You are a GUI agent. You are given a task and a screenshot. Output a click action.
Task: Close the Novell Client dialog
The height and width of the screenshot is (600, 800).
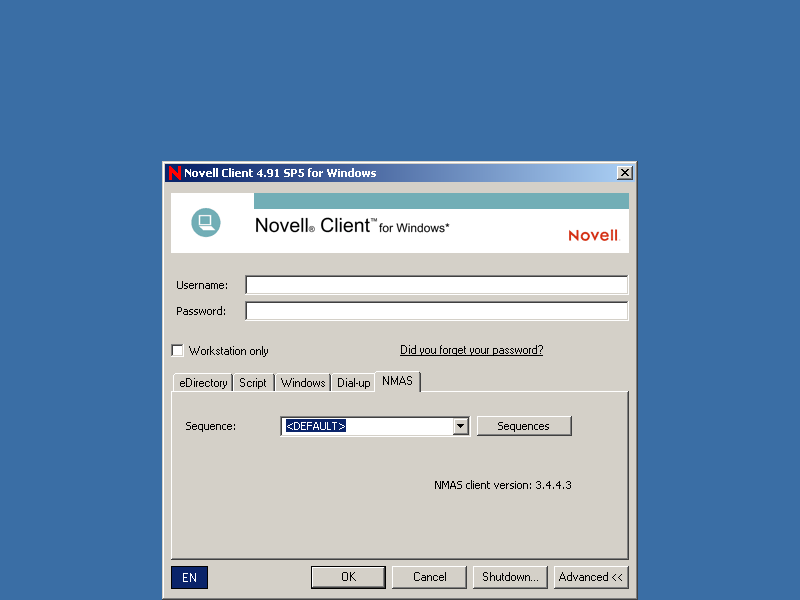[624, 173]
